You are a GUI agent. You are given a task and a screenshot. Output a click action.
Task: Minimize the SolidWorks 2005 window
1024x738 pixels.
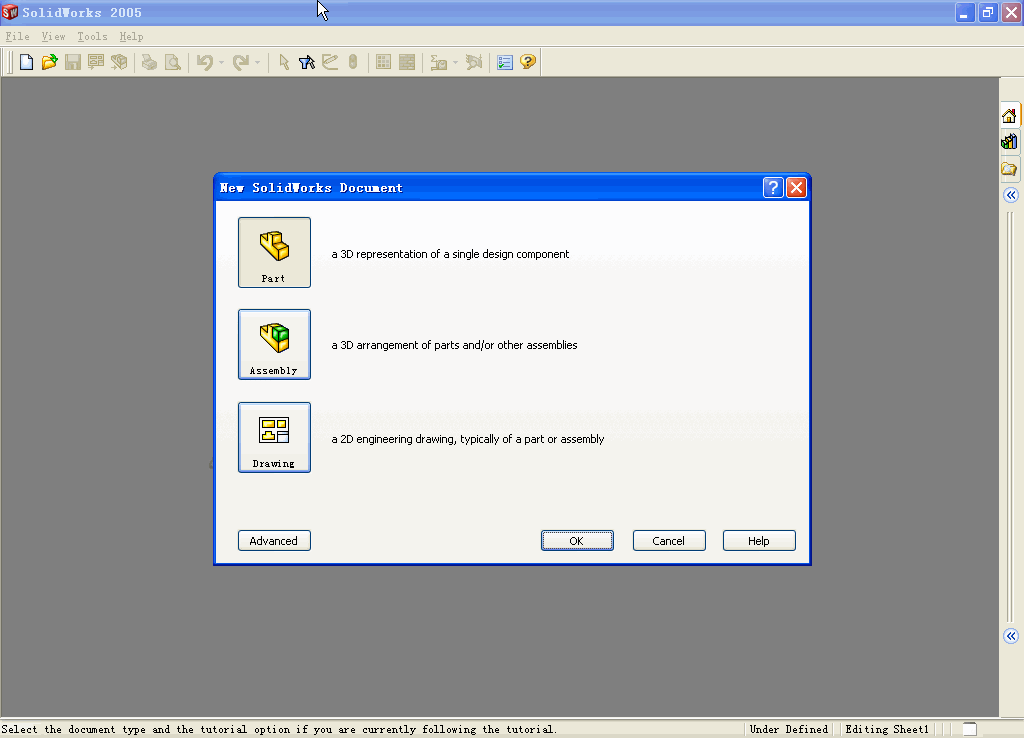pos(965,12)
